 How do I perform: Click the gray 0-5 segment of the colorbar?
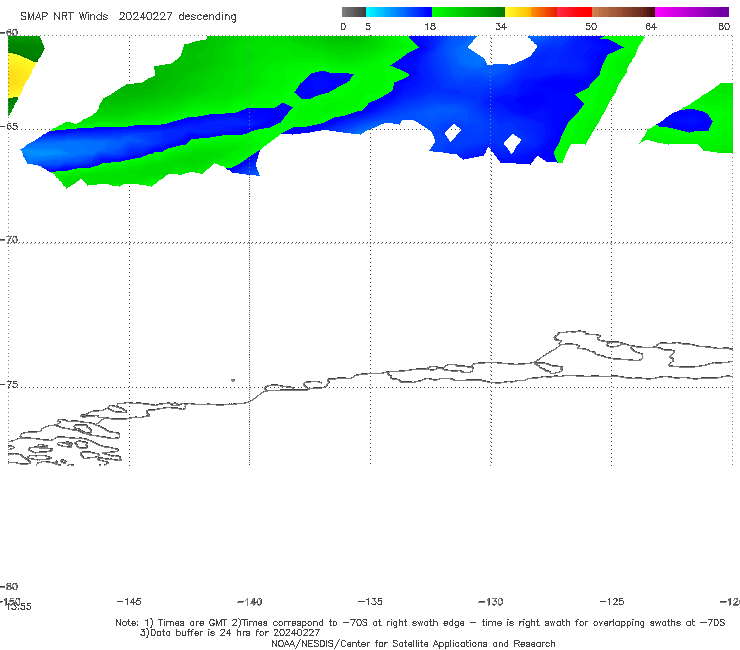point(354,12)
